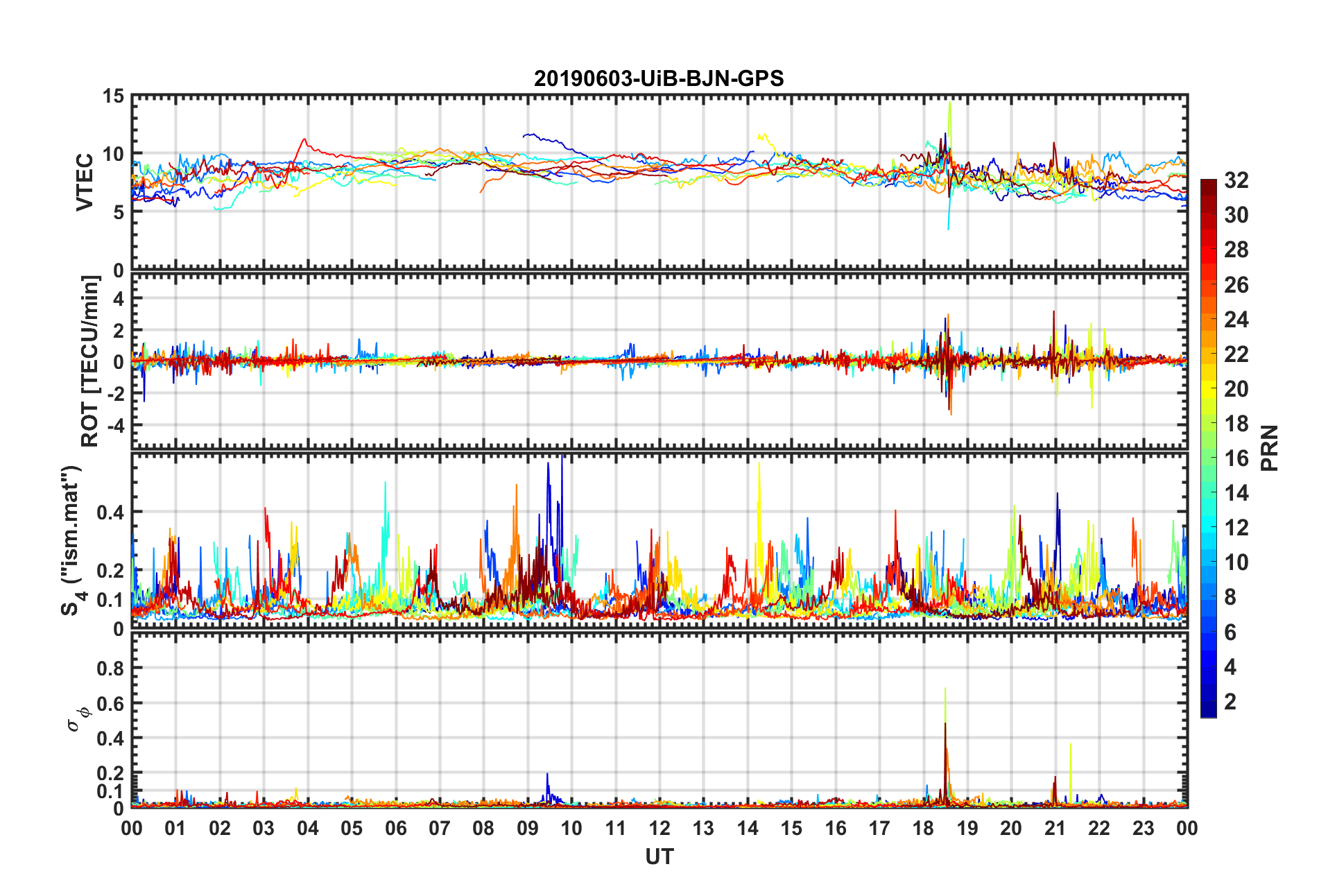
Task: Click the plot title 20190603-UiB-BJN-GPS
Action: point(659,78)
